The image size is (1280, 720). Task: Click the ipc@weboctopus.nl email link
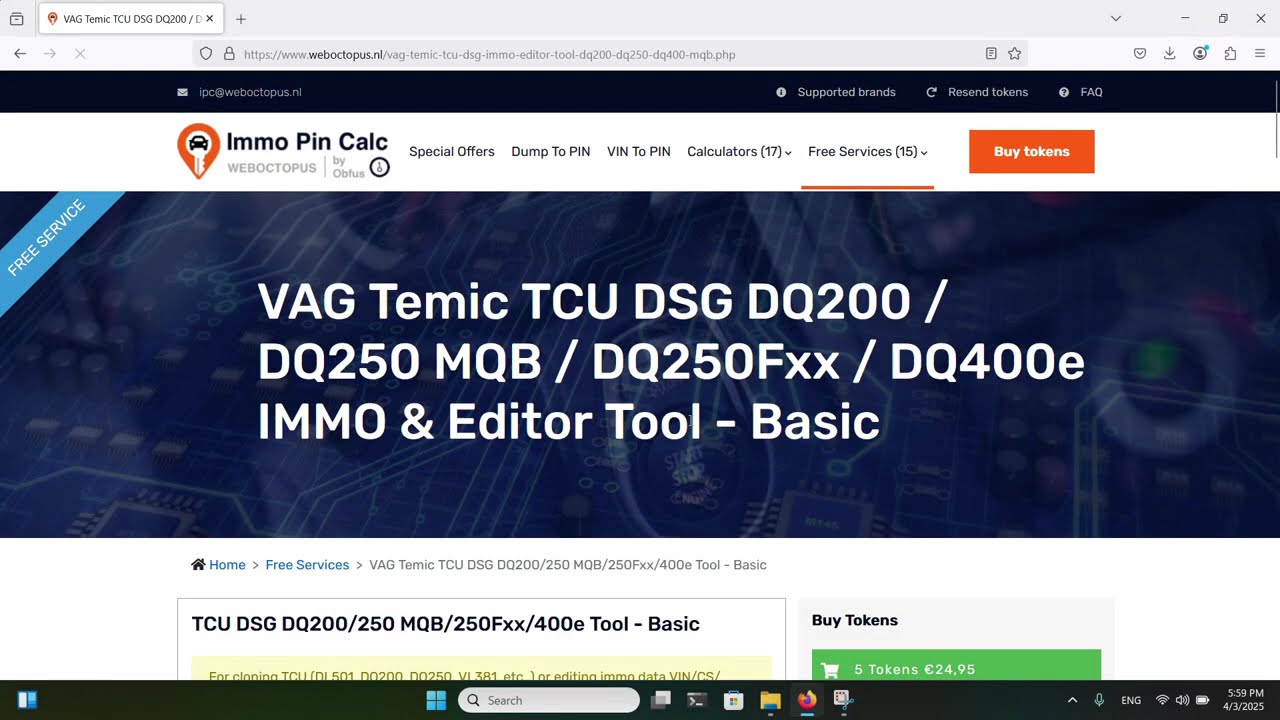250,92
